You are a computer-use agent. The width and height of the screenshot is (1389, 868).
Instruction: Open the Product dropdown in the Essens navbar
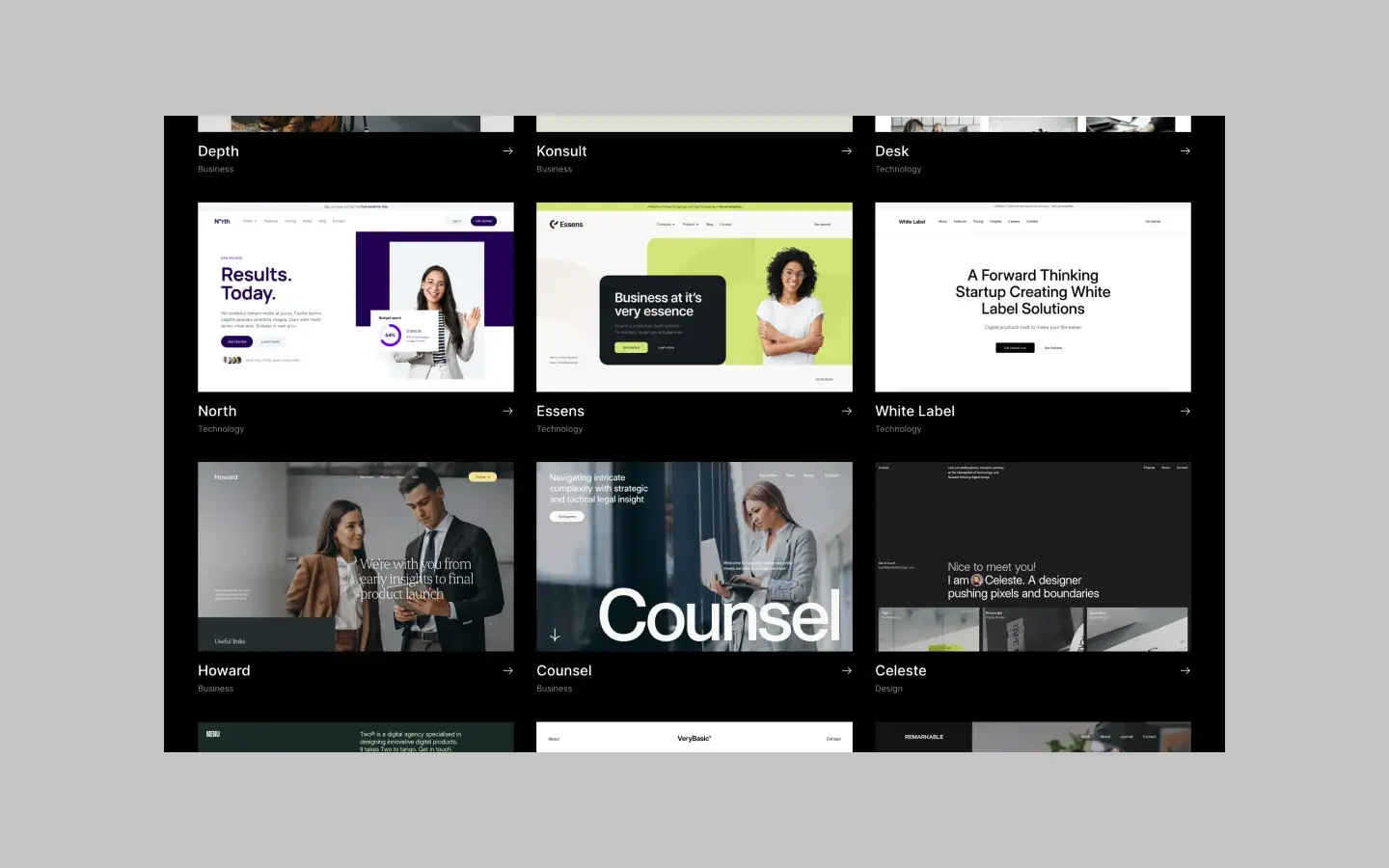tap(691, 224)
